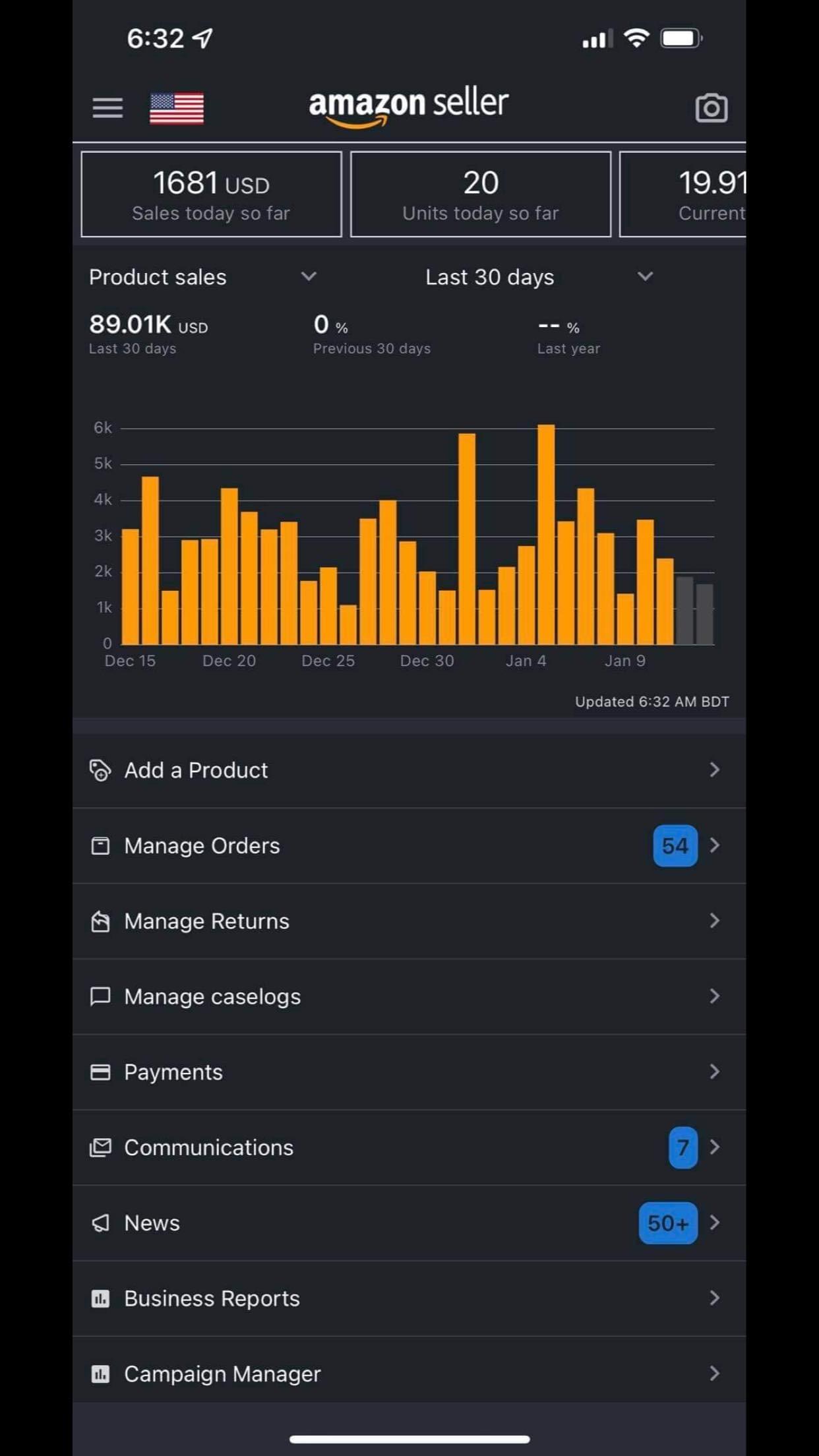
Task: Tap the Business Reports chart icon
Action: [x=100, y=1298]
